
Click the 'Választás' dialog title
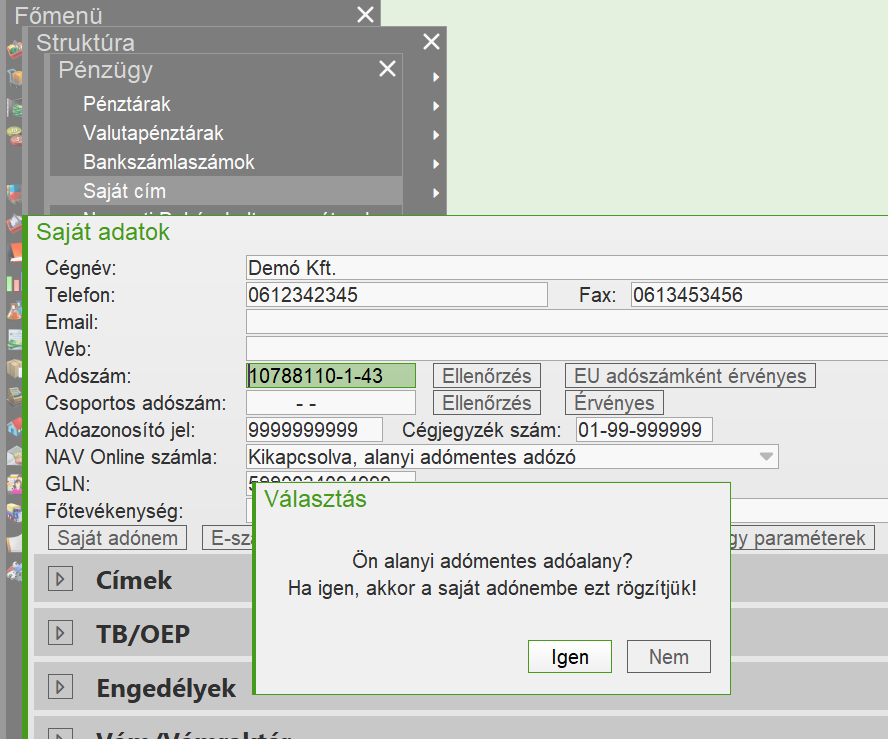point(315,499)
